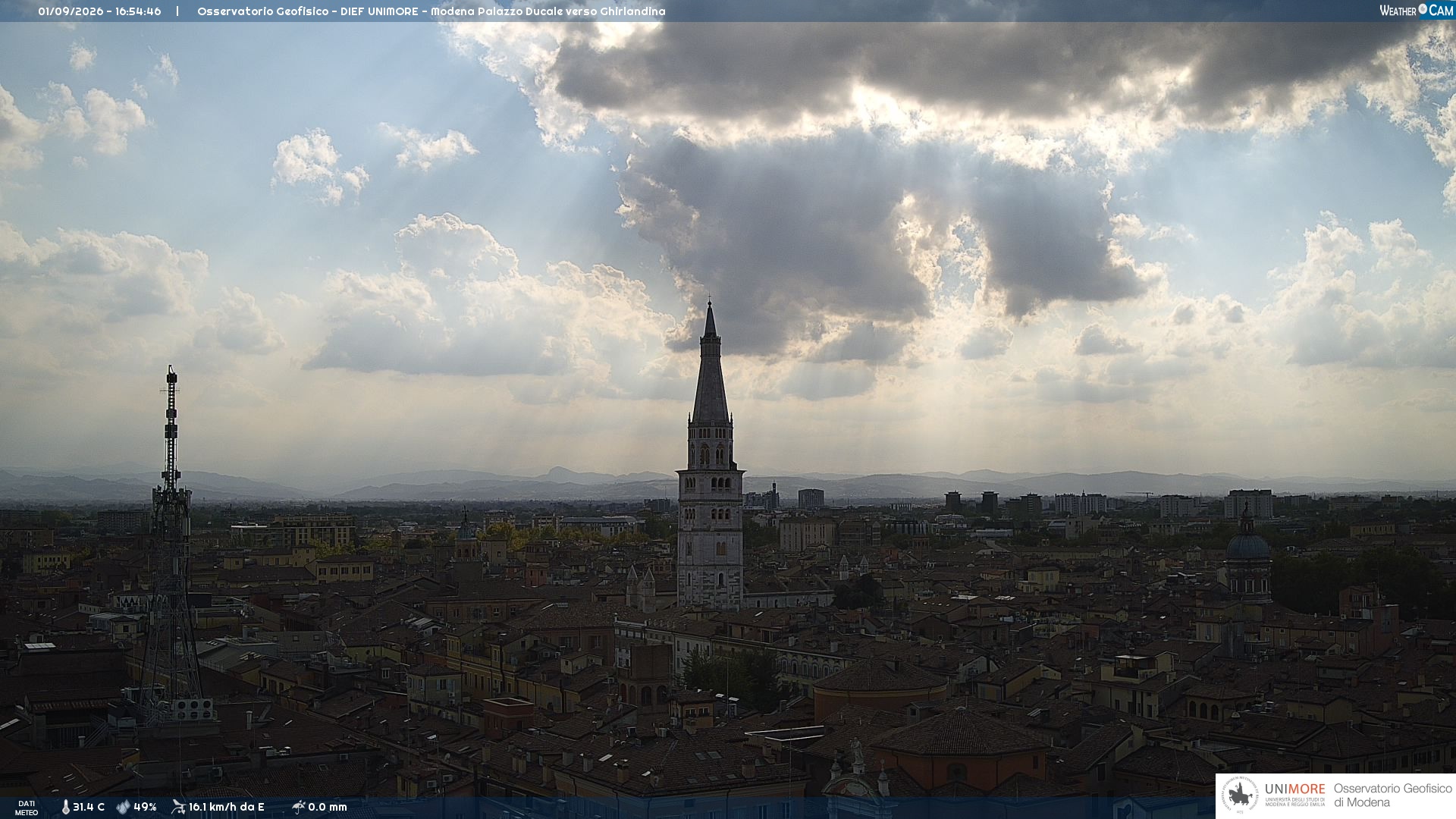This screenshot has width=1456, height=819.
Task: Click the 16.1 km/h da E wind reading
Action: click(227, 807)
